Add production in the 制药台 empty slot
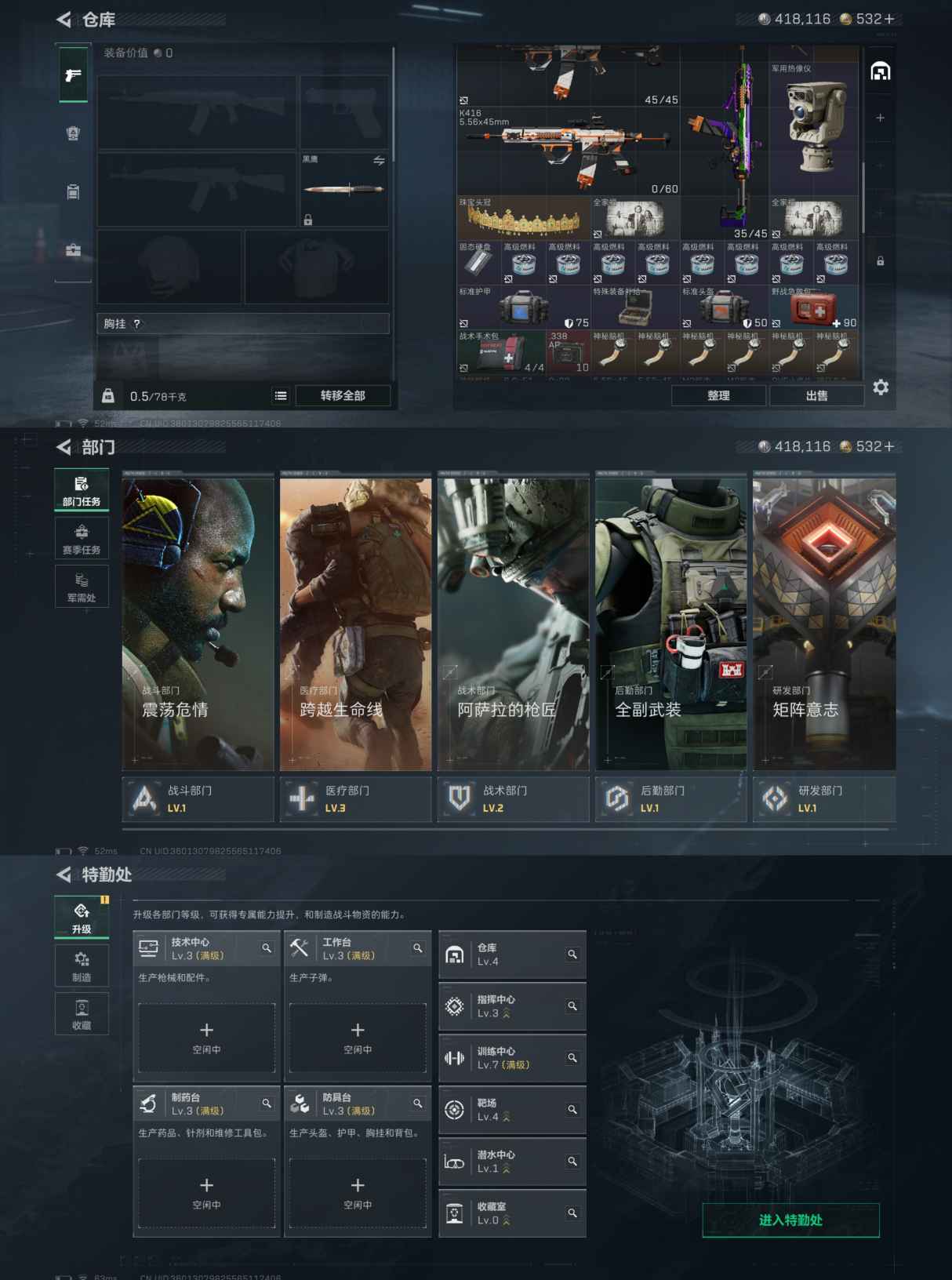 click(x=206, y=1192)
